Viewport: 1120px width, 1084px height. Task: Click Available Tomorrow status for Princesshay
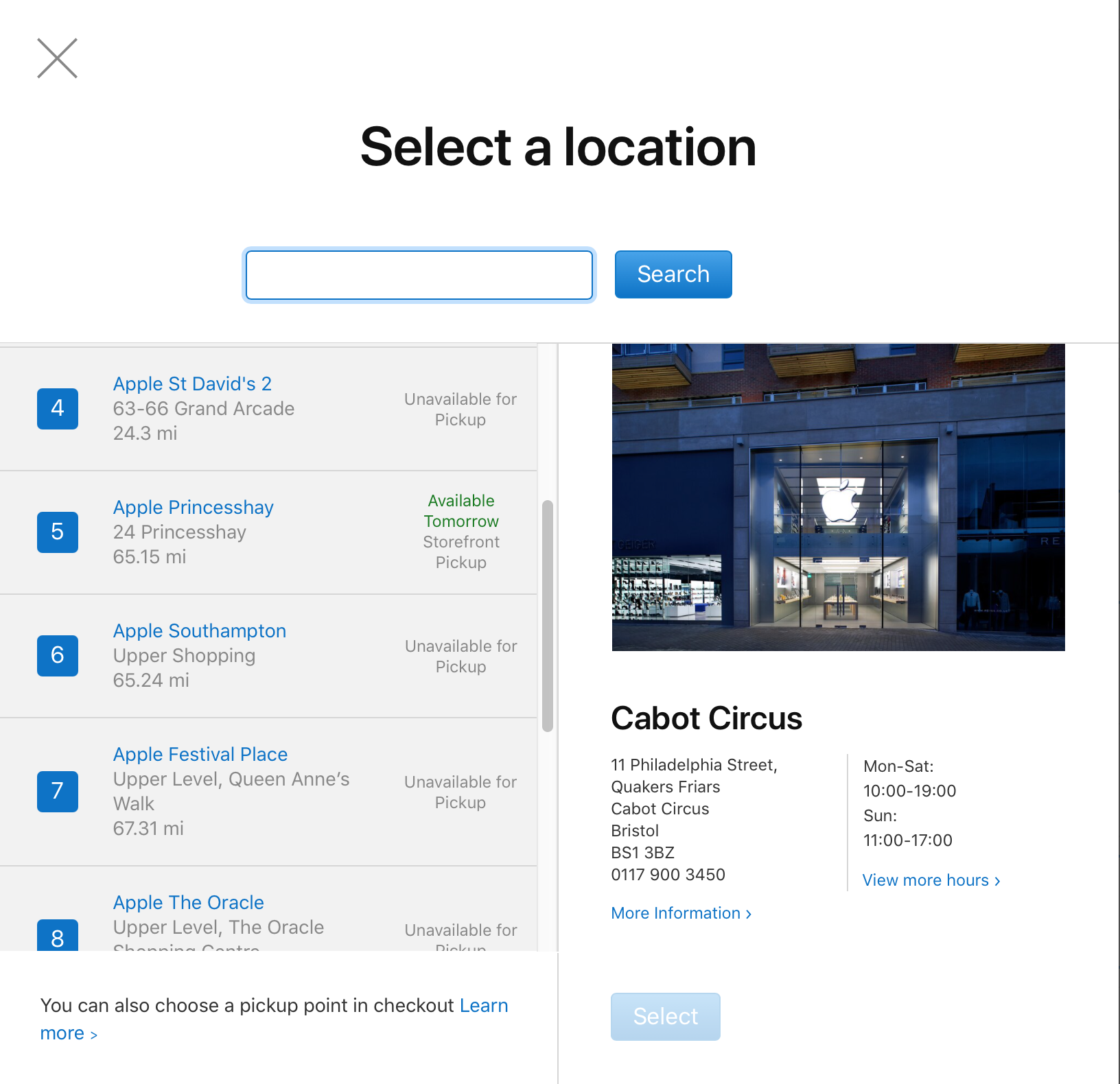[461, 511]
